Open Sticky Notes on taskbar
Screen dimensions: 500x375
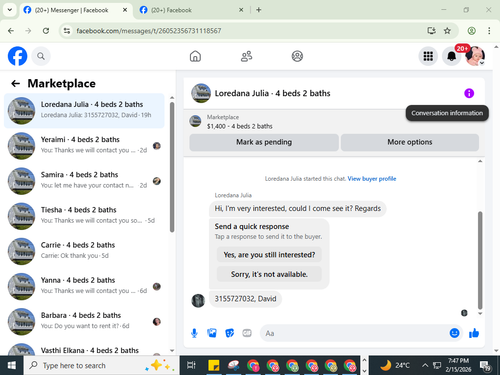click(x=214, y=365)
